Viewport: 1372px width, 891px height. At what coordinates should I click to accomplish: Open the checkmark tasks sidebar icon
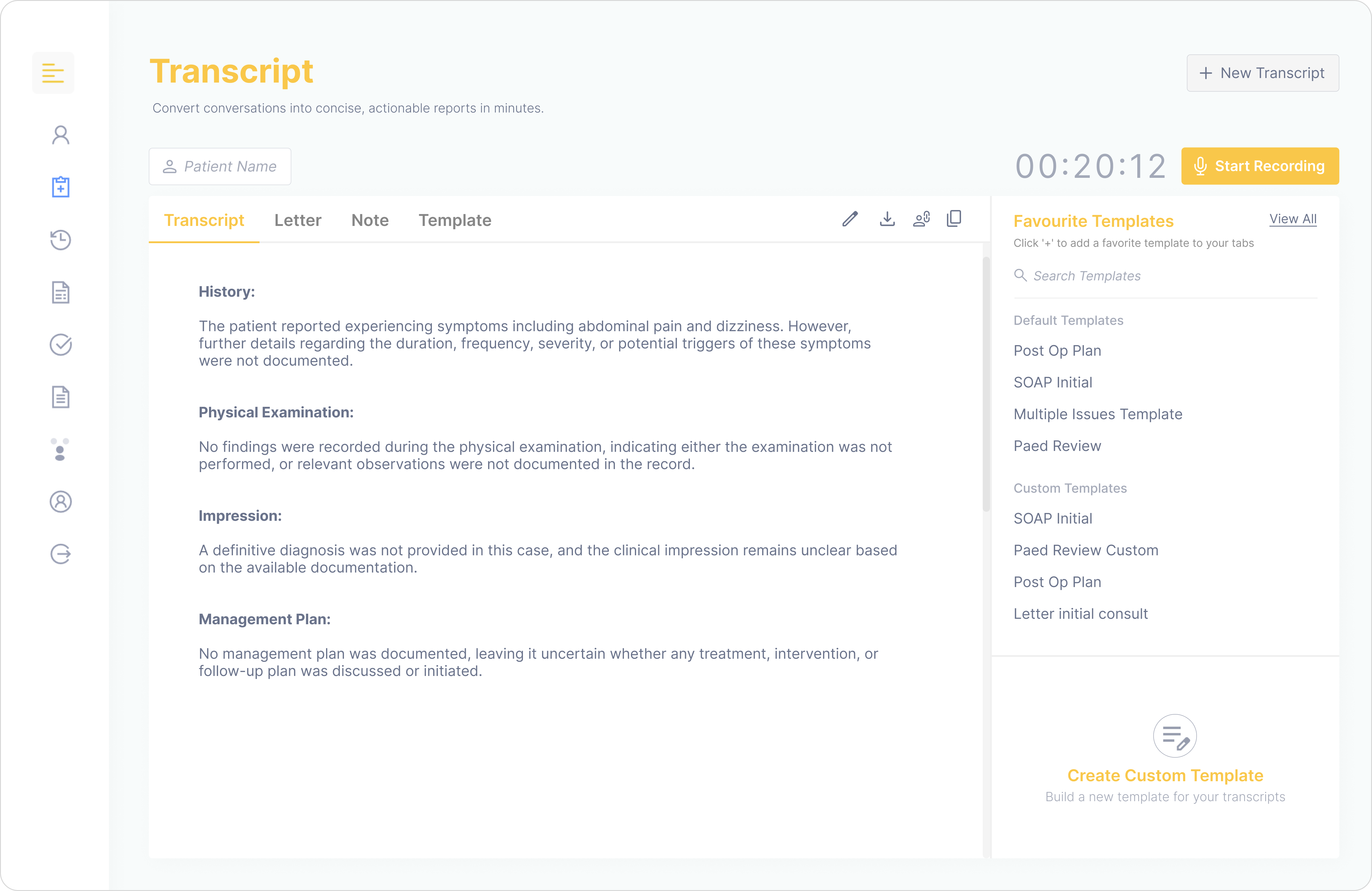click(x=60, y=345)
